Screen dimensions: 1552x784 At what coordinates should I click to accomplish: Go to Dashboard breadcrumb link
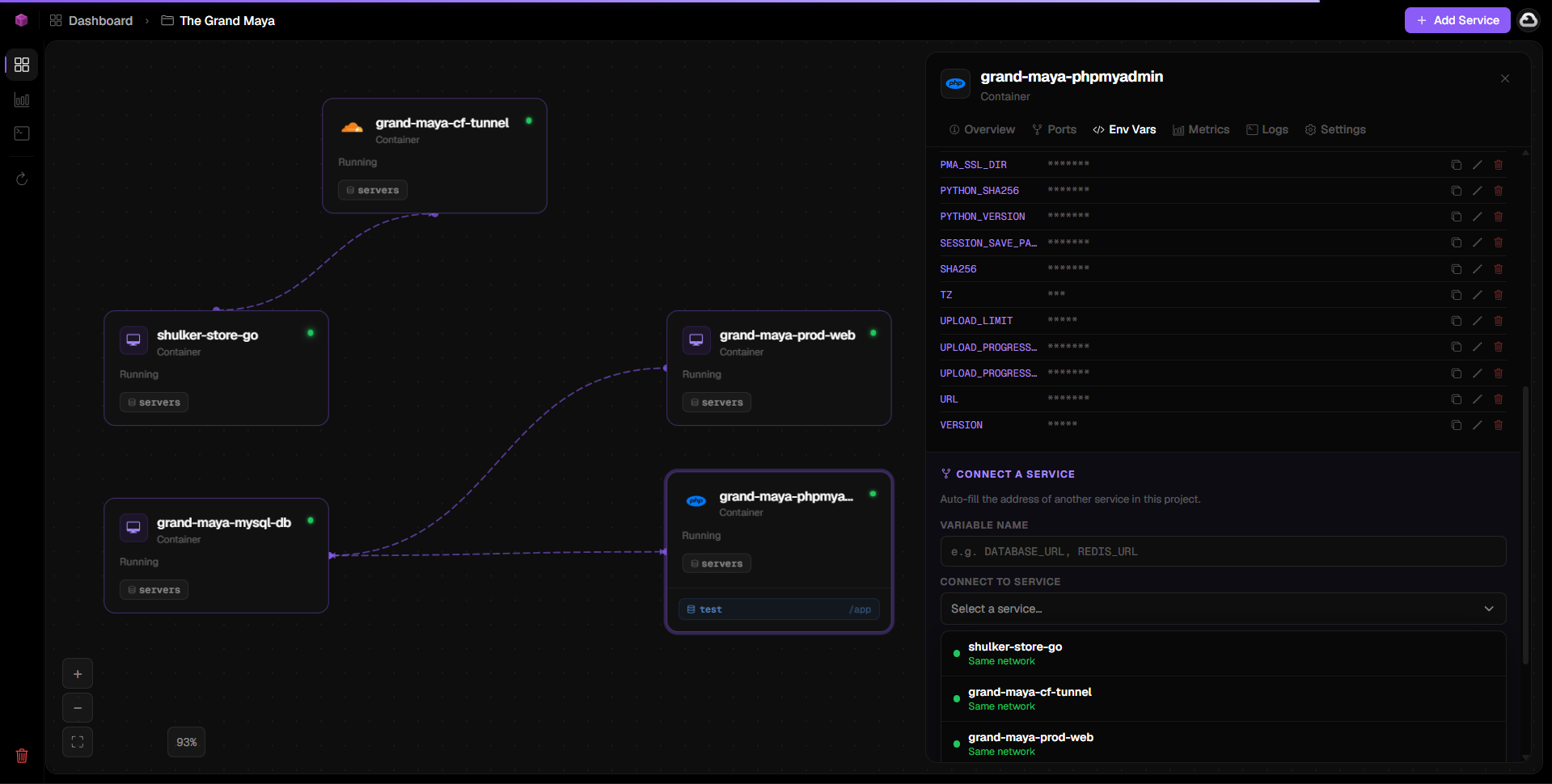pos(91,20)
